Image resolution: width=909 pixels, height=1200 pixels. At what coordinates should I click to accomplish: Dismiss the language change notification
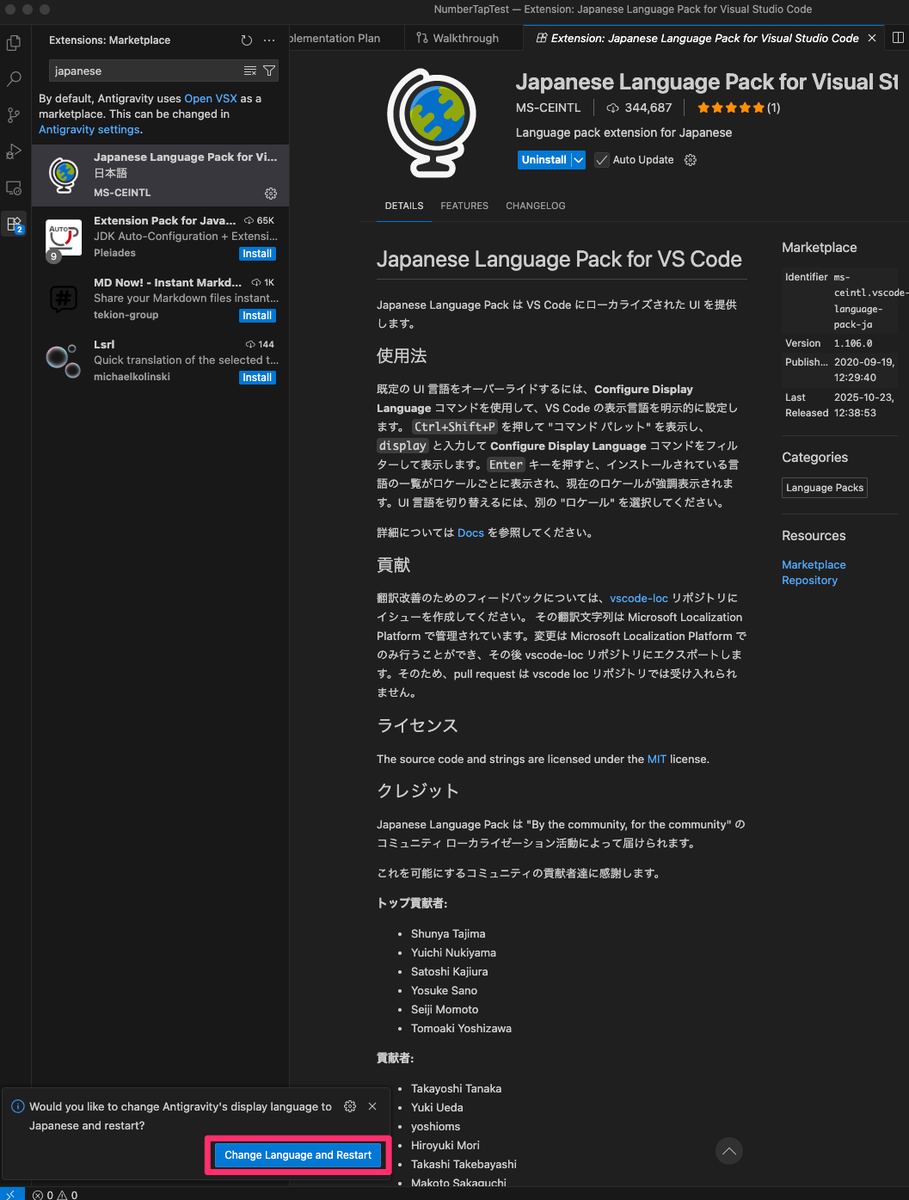click(372, 1107)
